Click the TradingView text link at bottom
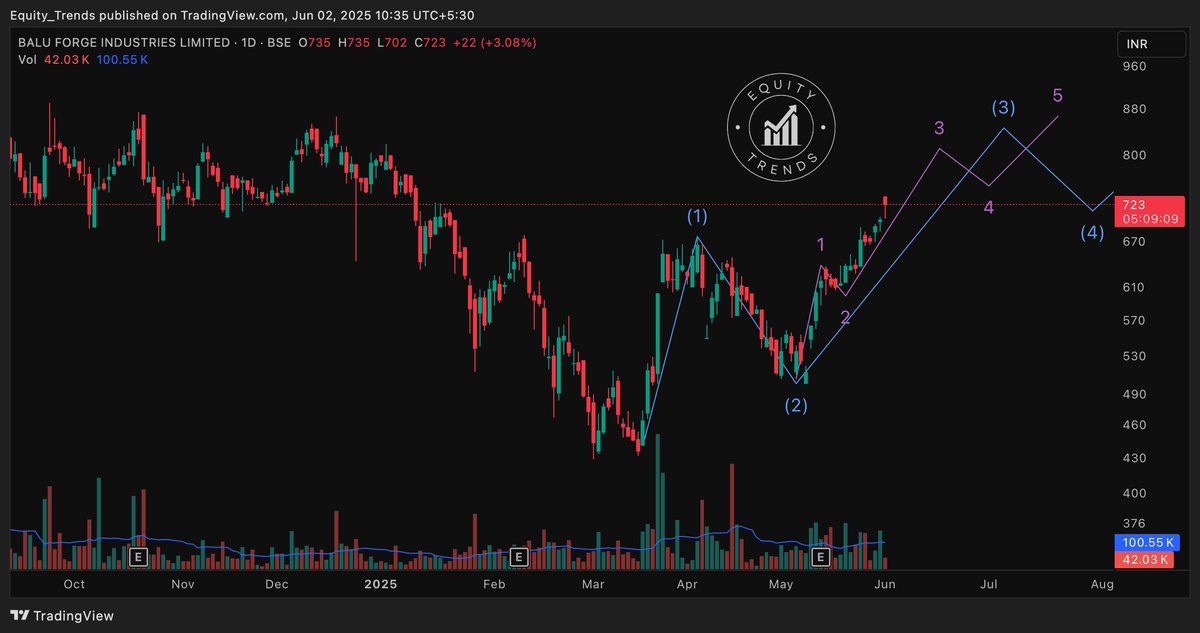The image size is (1200, 633). coord(75,616)
